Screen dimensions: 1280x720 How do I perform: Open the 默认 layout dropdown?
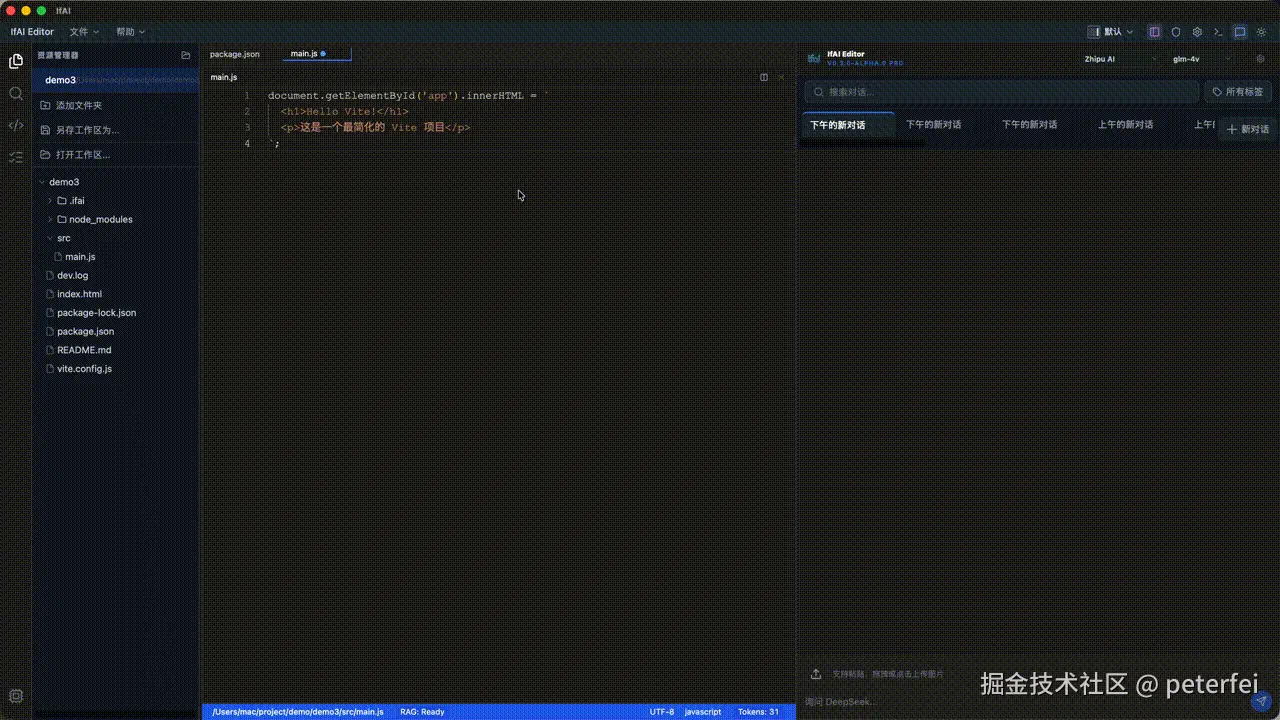(1116, 31)
